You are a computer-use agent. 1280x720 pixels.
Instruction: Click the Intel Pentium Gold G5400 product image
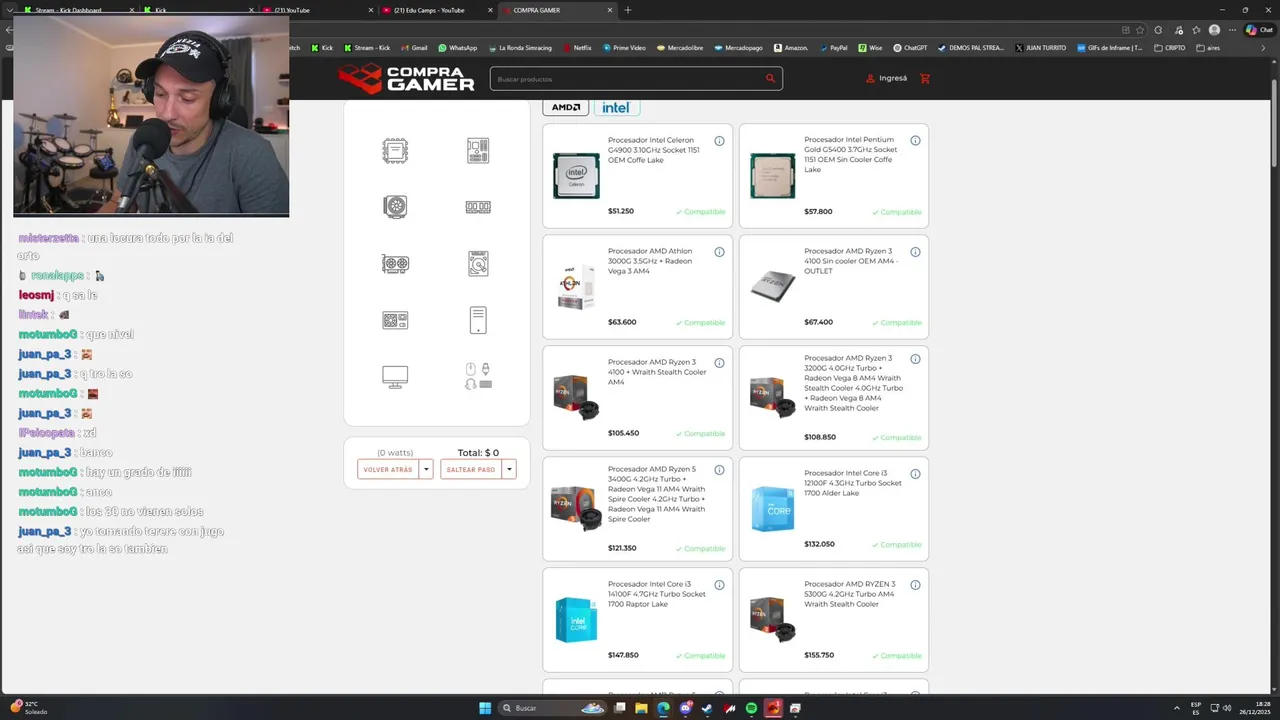(773, 176)
